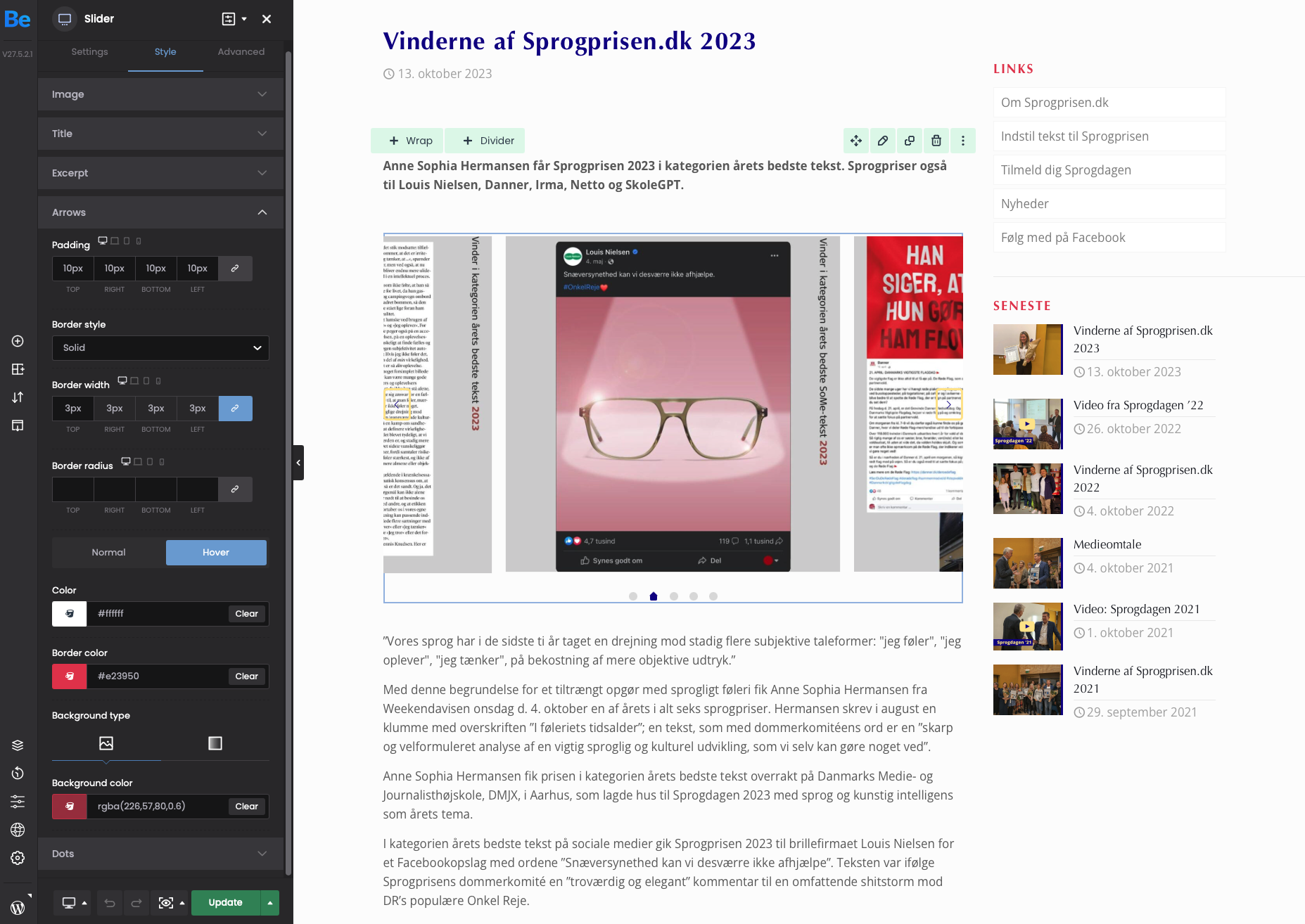The height and width of the screenshot is (924, 1305).
Task: Expand the Title section
Action: point(160,134)
